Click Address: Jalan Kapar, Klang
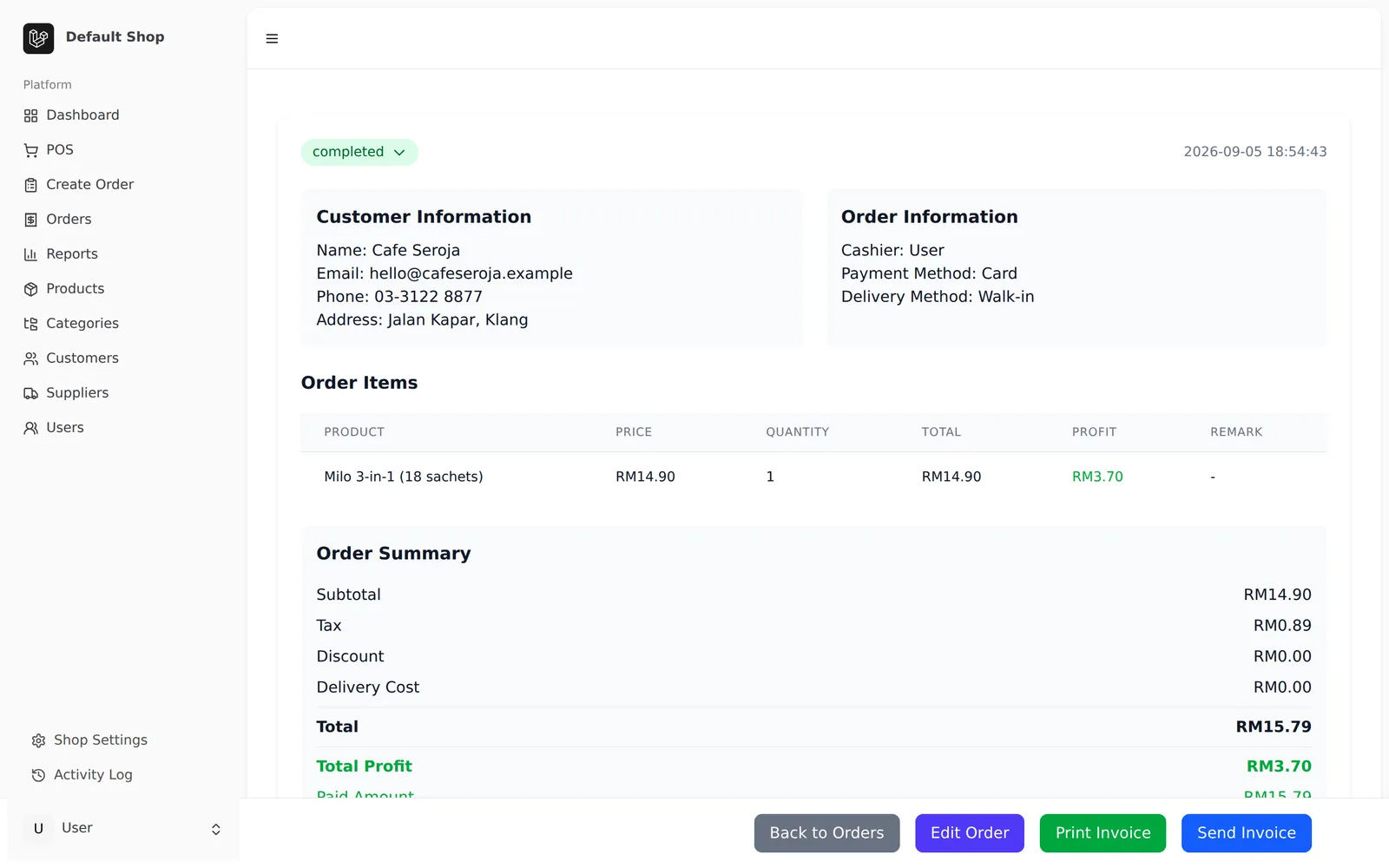The width and height of the screenshot is (1389, 868). (422, 319)
